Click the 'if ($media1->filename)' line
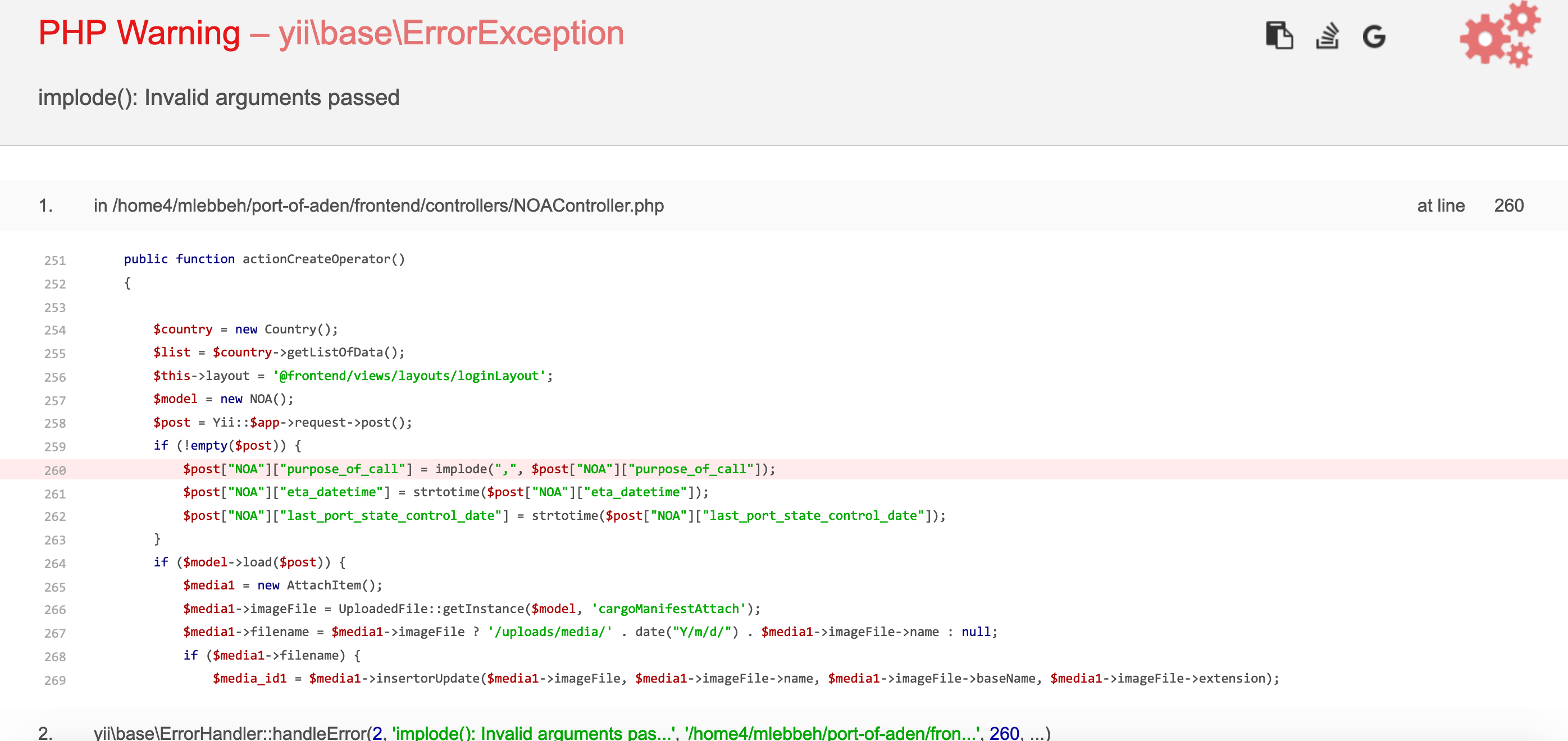1568x741 pixels. tap(271, 655)
